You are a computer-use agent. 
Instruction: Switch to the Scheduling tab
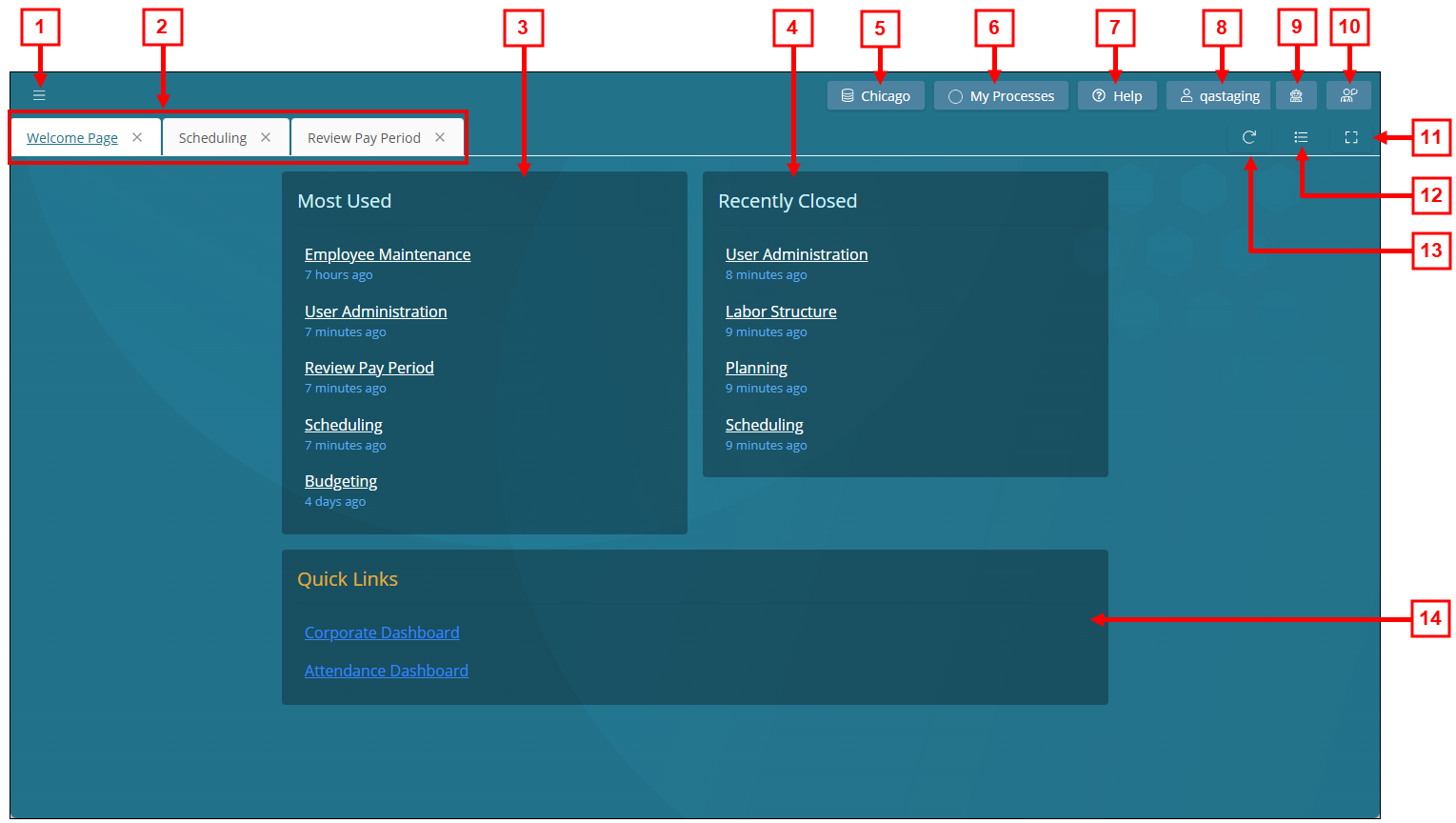211,136
